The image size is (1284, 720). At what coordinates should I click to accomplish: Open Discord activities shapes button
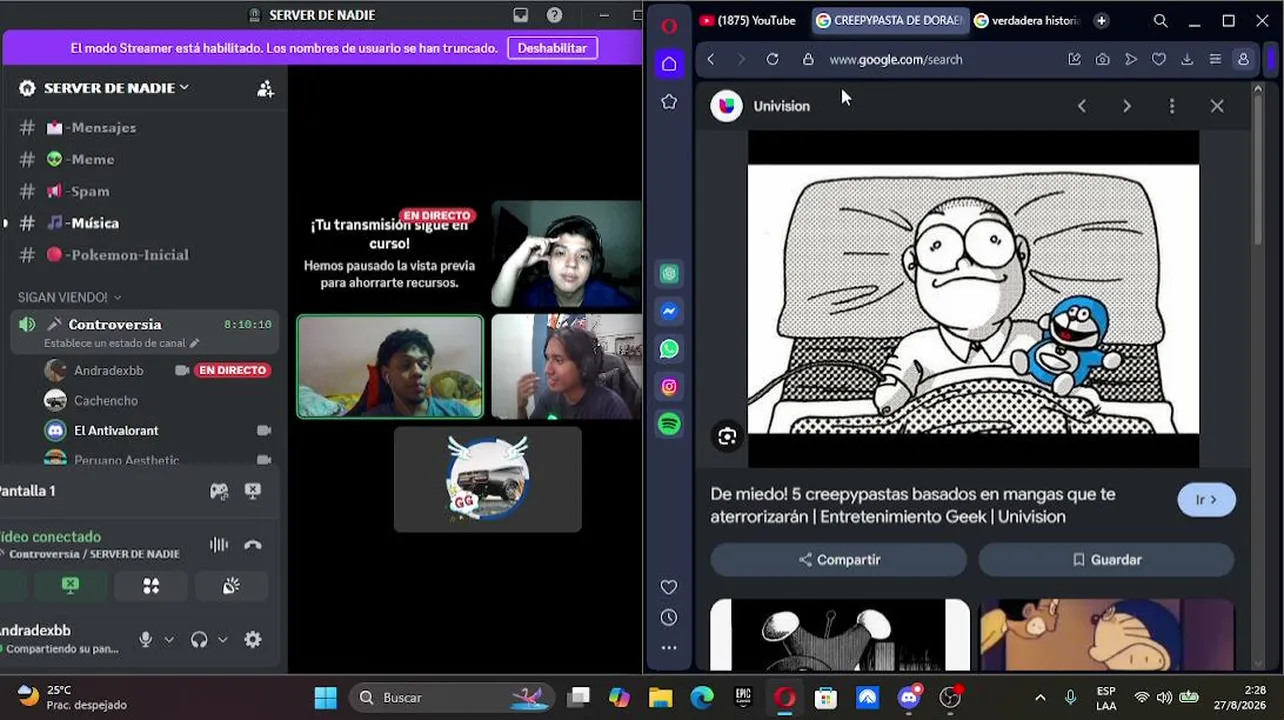tap(151, 586)
